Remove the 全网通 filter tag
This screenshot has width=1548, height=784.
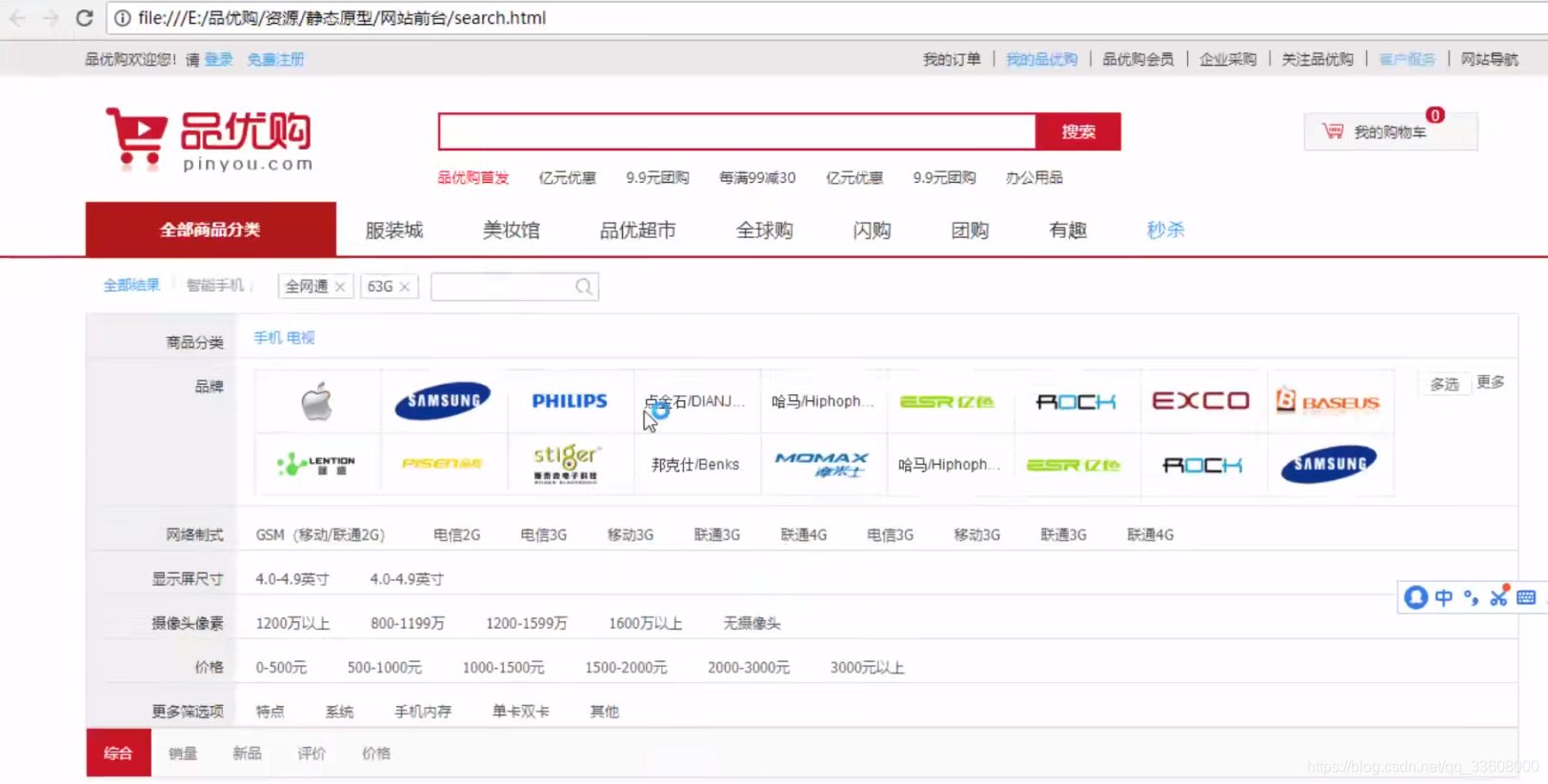pyautogui.click(x=340, y=287)
